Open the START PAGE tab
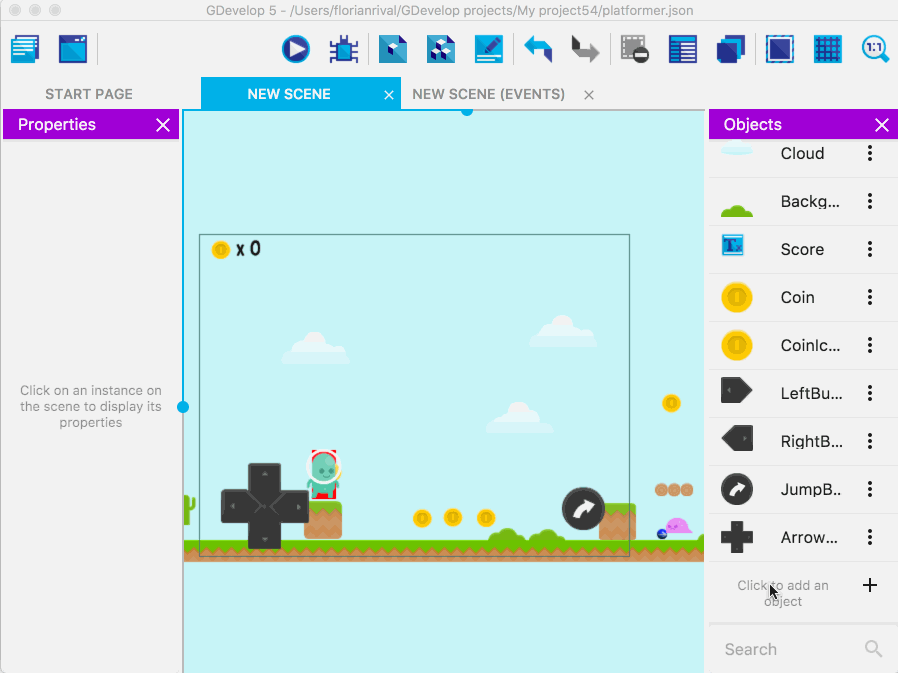 click(89, 94)
